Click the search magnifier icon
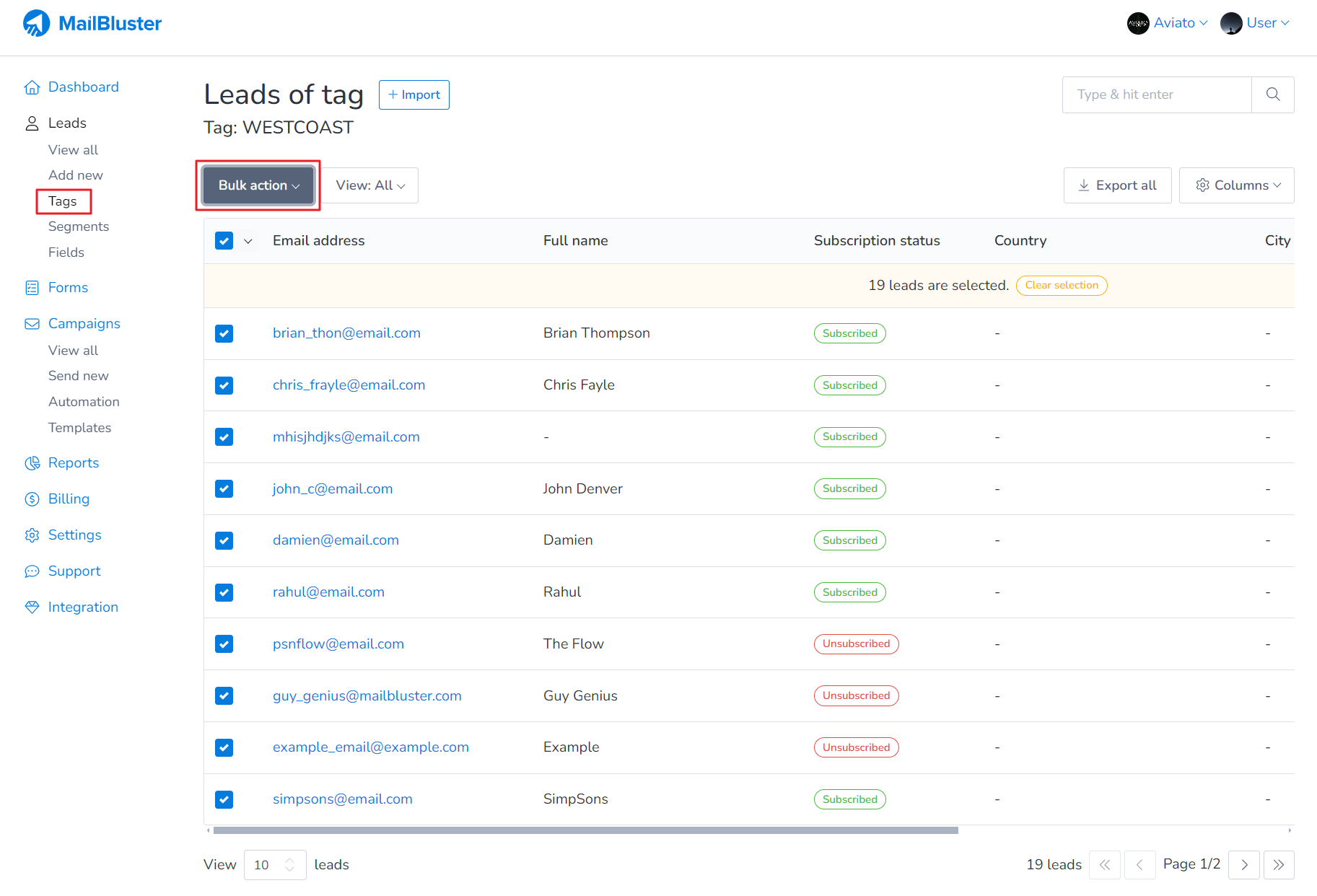 point(1273,95)
